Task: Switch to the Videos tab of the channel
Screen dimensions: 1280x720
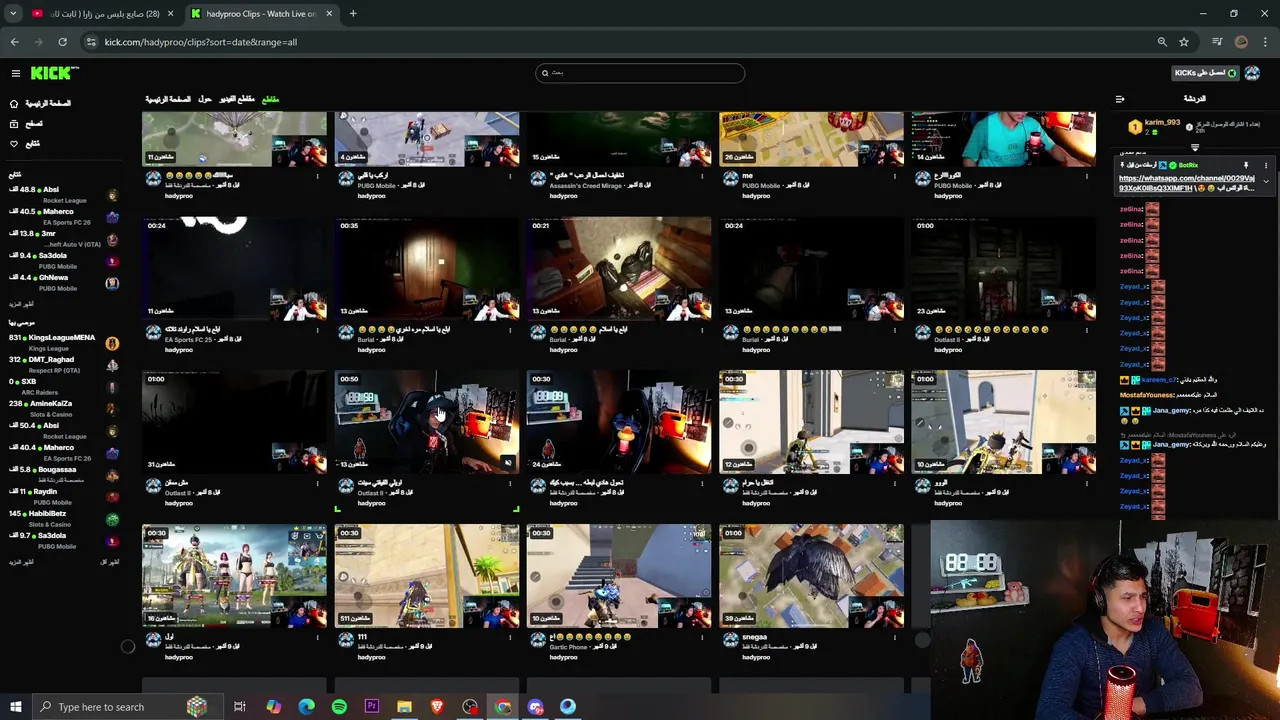Action: [237, 99]
